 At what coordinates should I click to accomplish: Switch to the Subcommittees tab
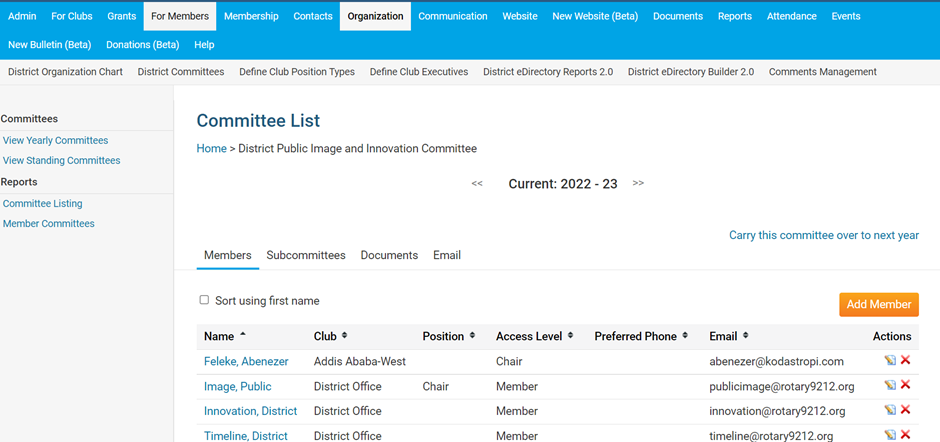(x=306, y=255)
